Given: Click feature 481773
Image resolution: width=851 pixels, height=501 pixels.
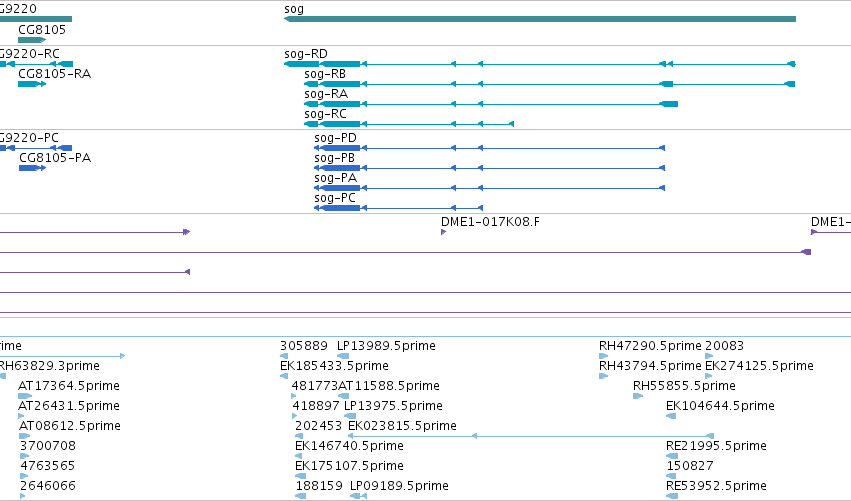Looking at the screenshot, I should coord(294,396).
